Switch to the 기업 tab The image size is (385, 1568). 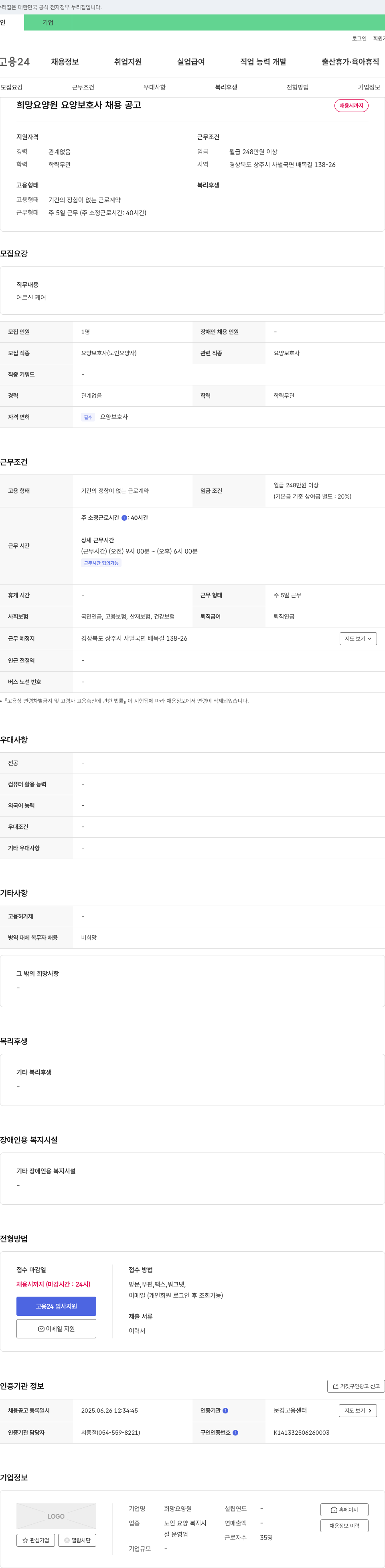[48, 22]
